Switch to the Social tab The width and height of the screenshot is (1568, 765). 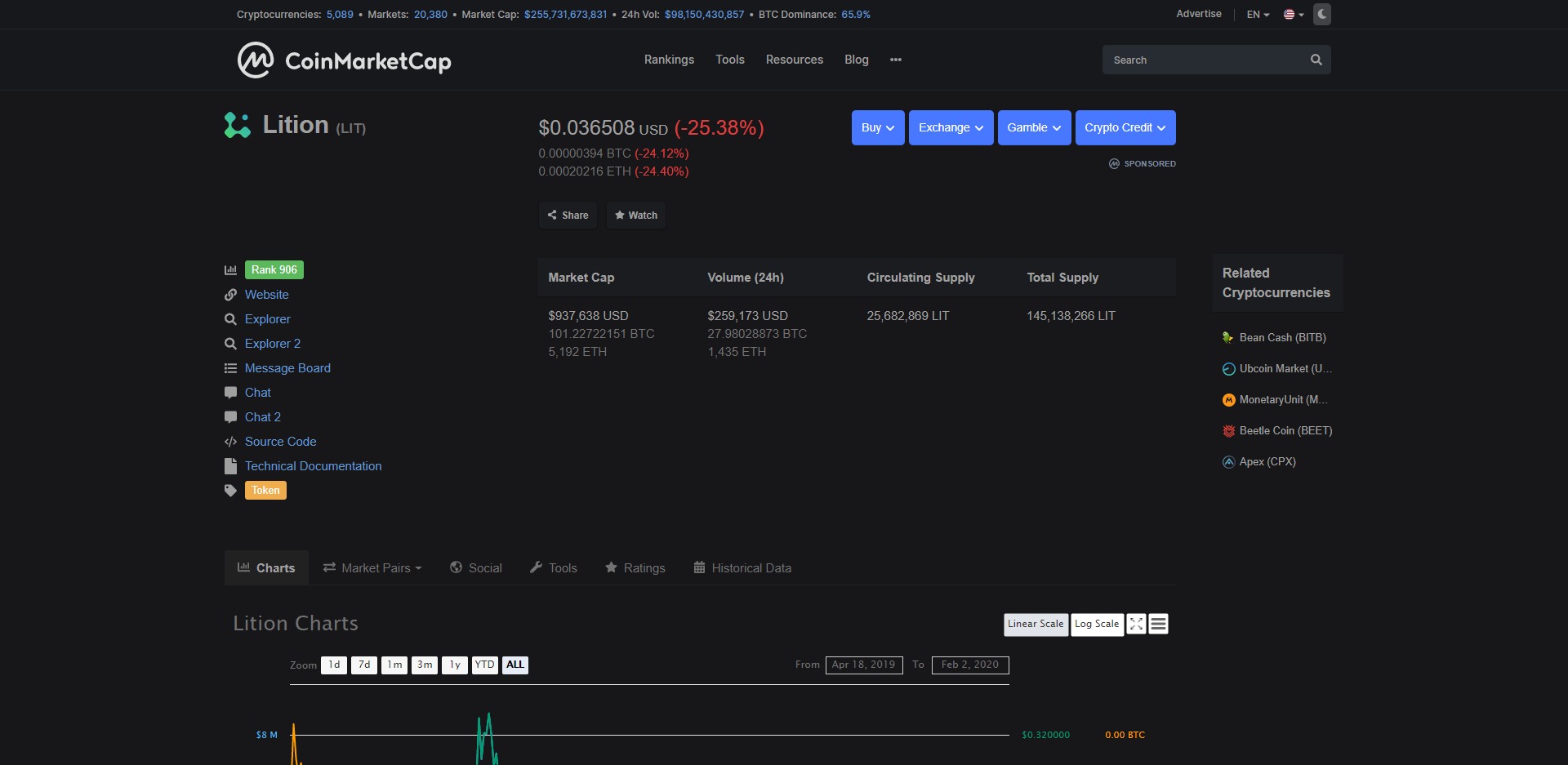click(476, 567)
